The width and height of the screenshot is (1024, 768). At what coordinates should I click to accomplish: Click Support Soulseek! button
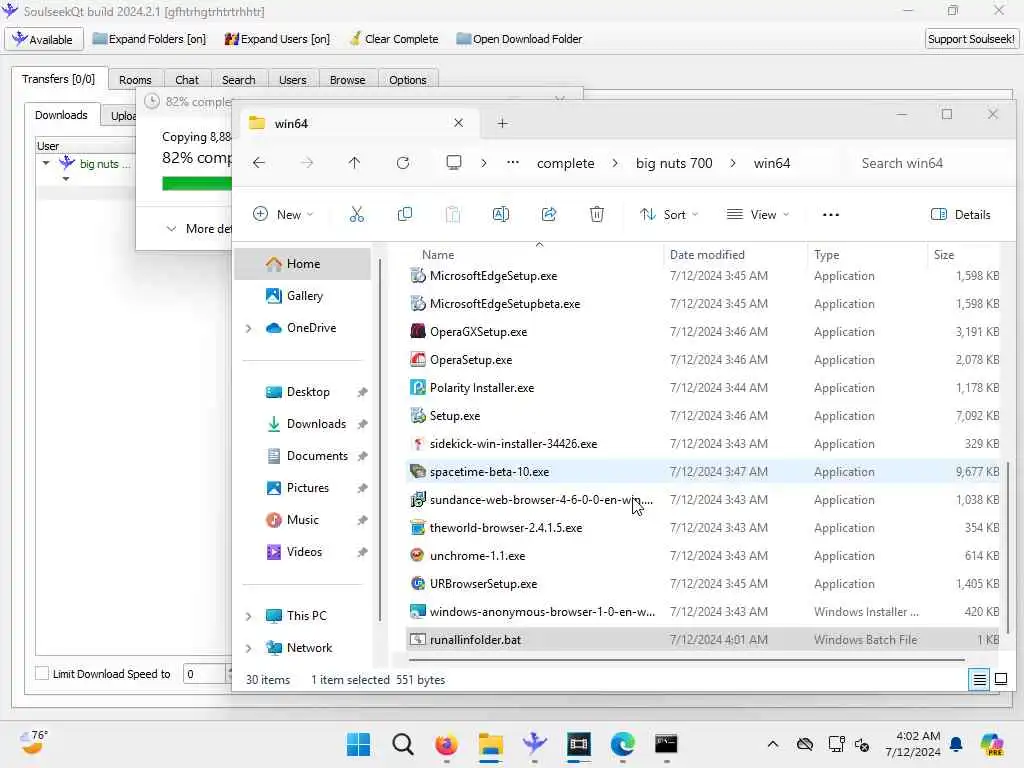[x=971, y=39]
